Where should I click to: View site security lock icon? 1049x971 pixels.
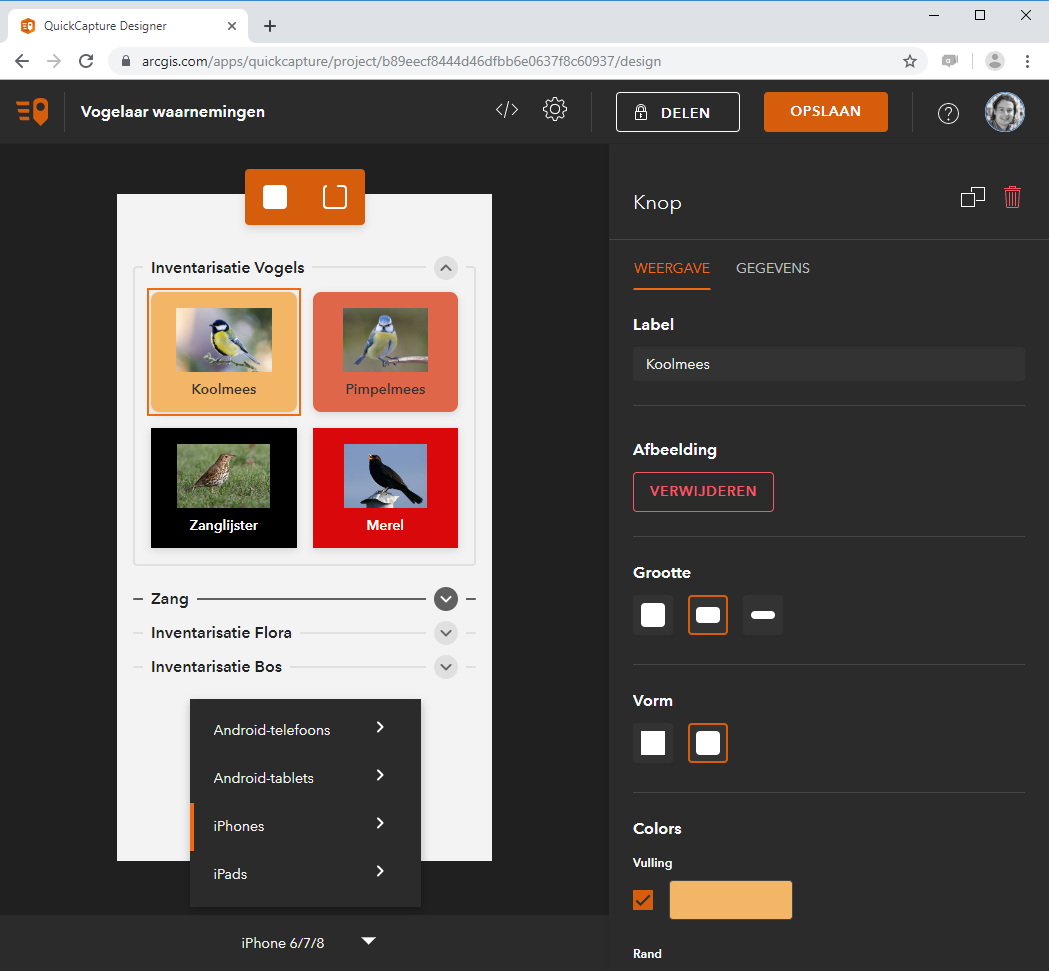pos(126,62)
